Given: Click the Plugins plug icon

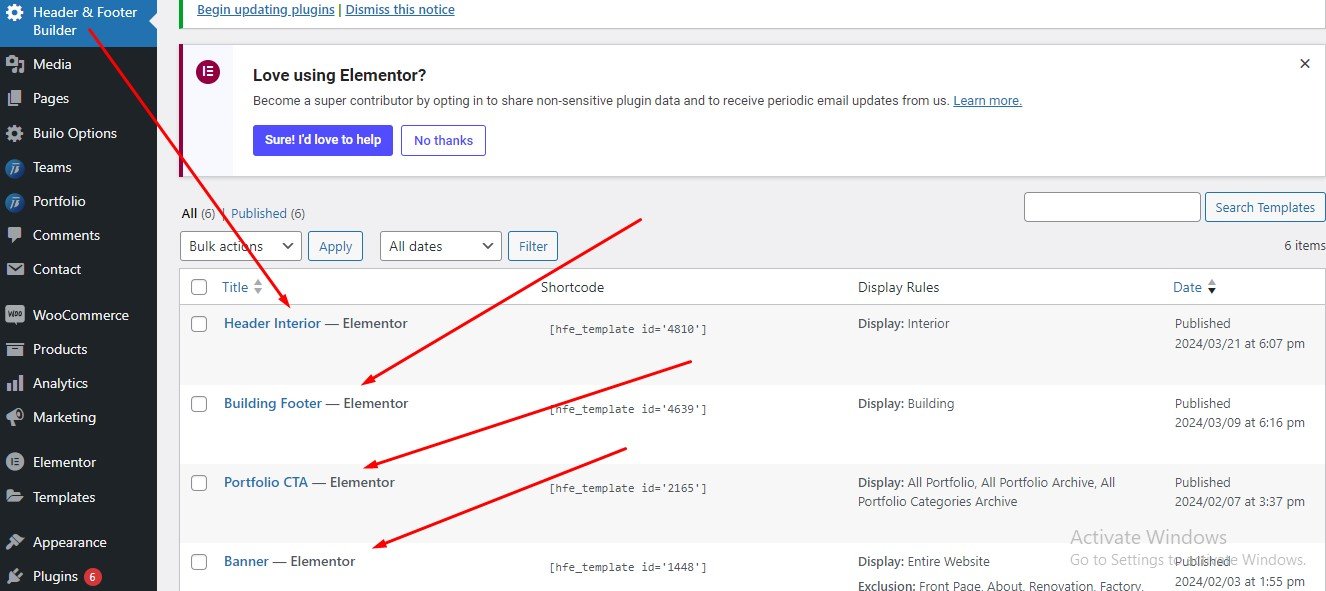Looking at the screenshot, I should click(x=15, y=576).
